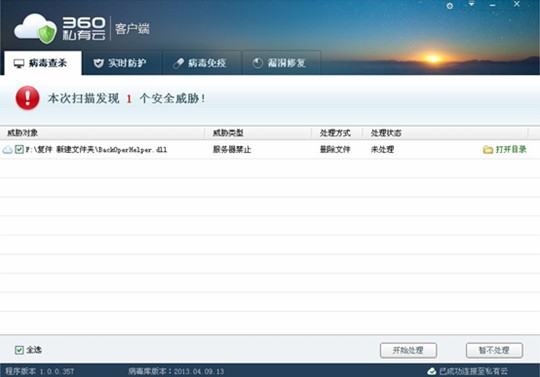
Task: Click the 360 private cloud shield logo
Action: [x=35, y=29]
